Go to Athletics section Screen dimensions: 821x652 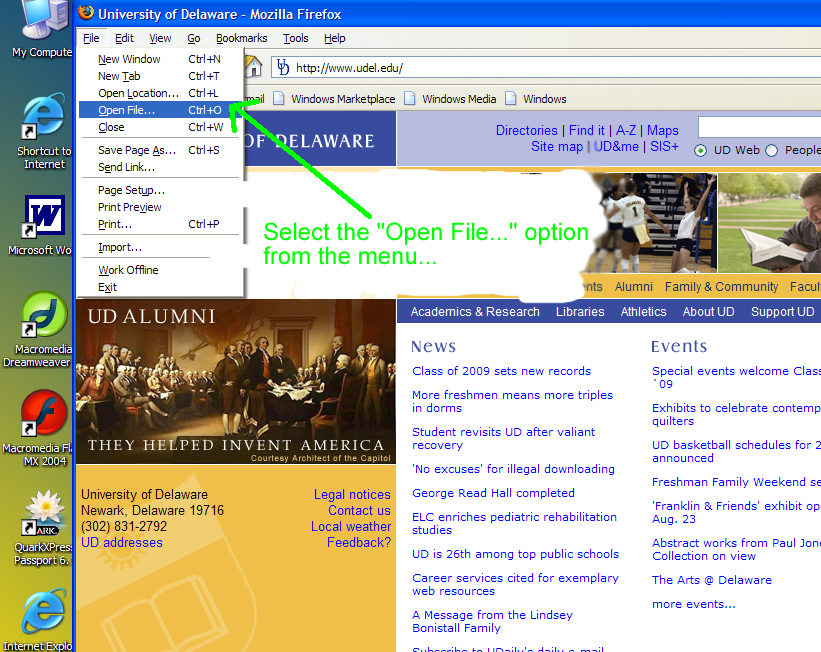click(644, 312)
